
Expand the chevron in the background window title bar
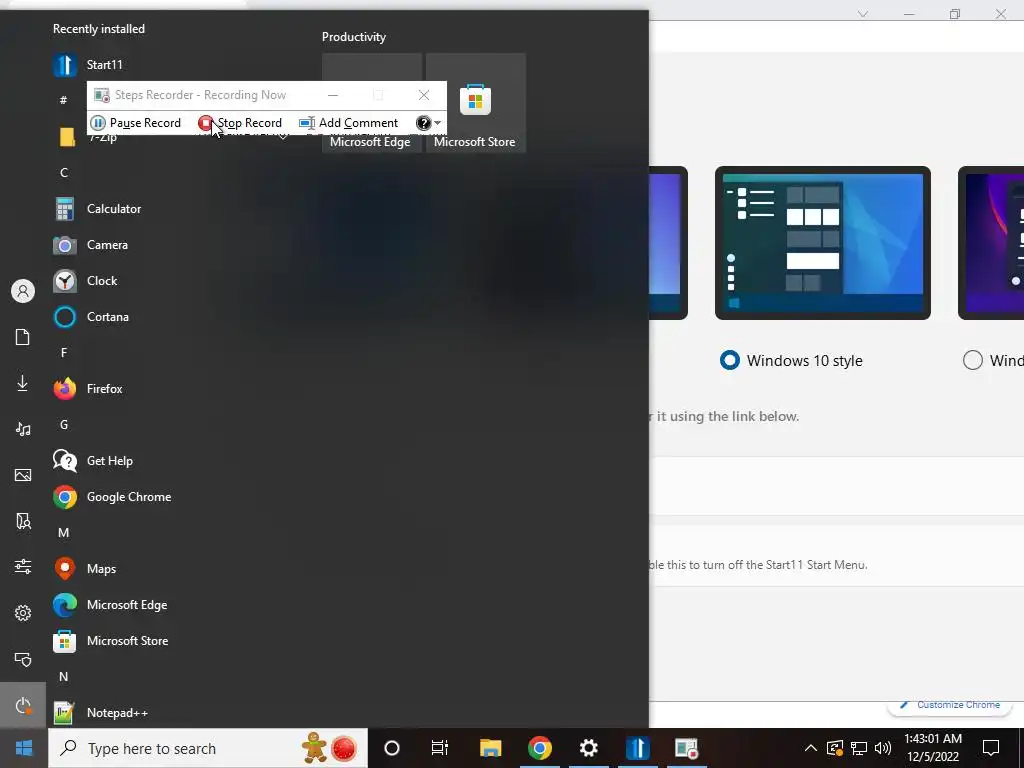coord(863,14)
